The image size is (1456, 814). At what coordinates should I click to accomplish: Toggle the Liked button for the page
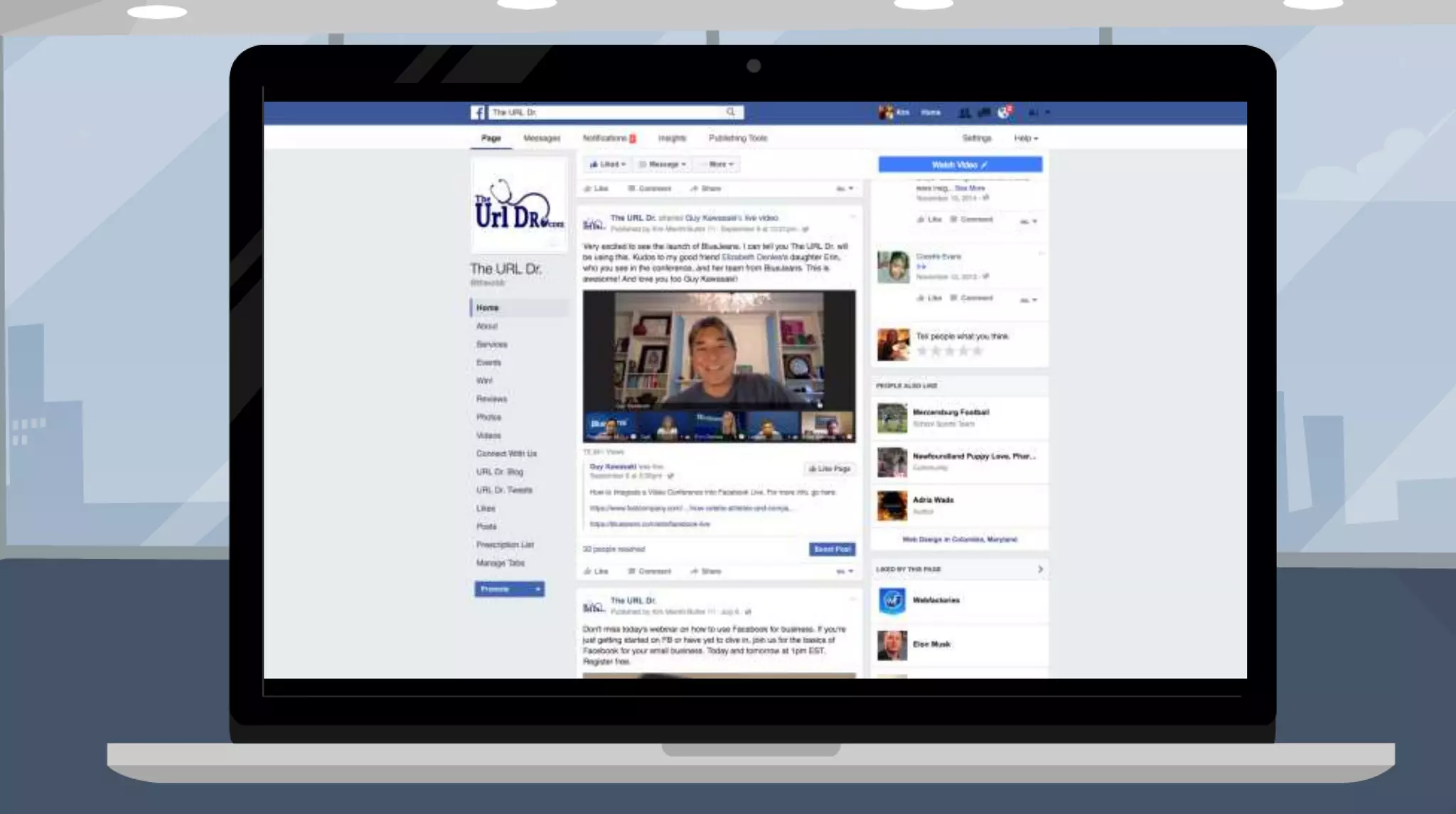click(607, 164)
